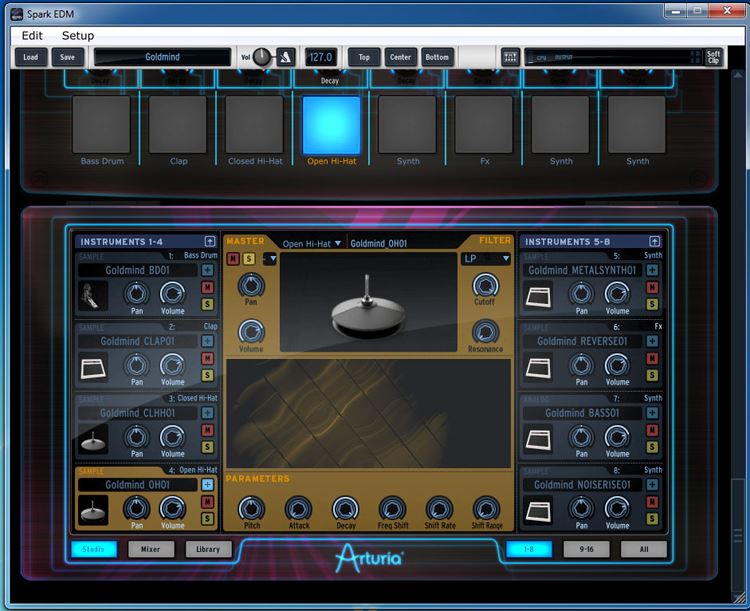
Task: Trigger the Bass Drum pad
Action: point(101,124)
